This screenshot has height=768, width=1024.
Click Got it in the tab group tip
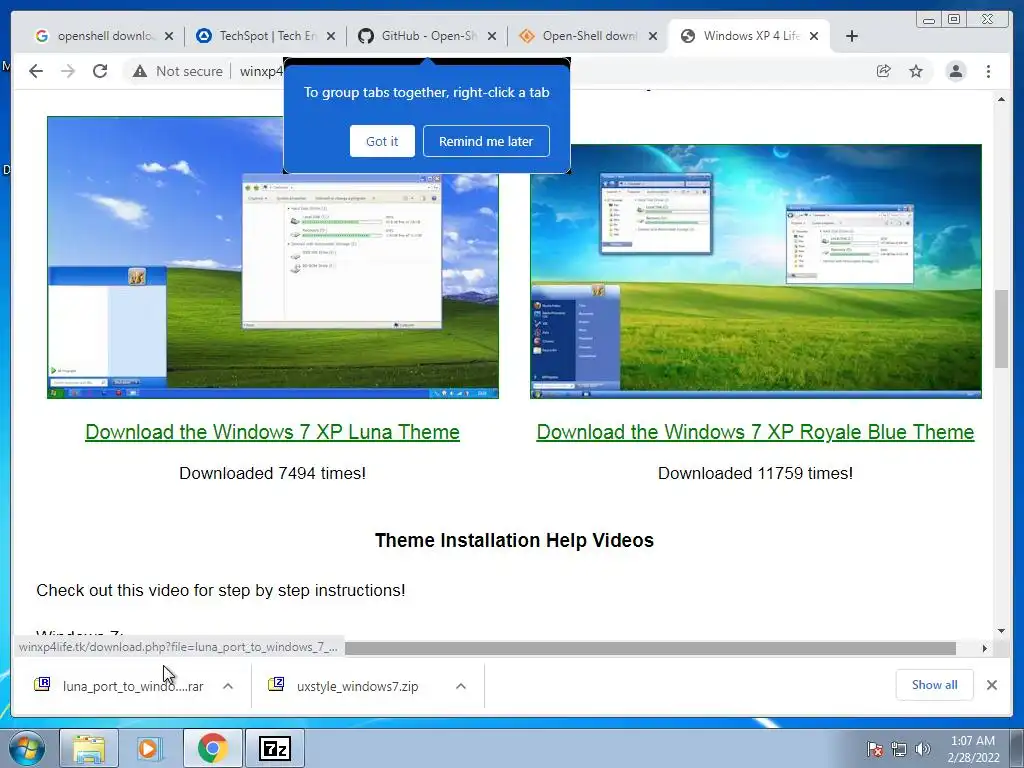click(382, 141)
